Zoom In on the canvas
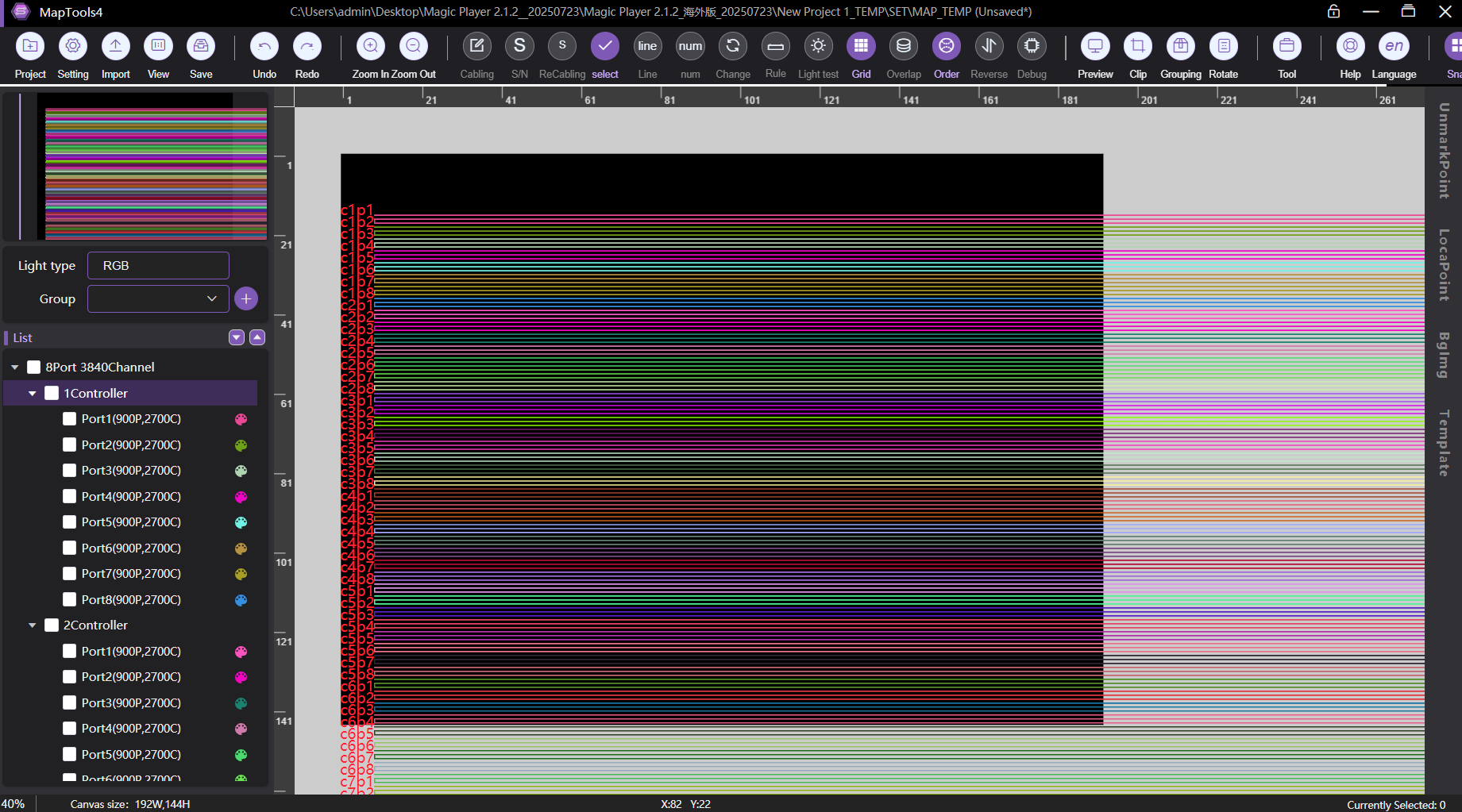The width and height of the screenshot is (1462, 812). pyautogui.click(x=371, y=47)
